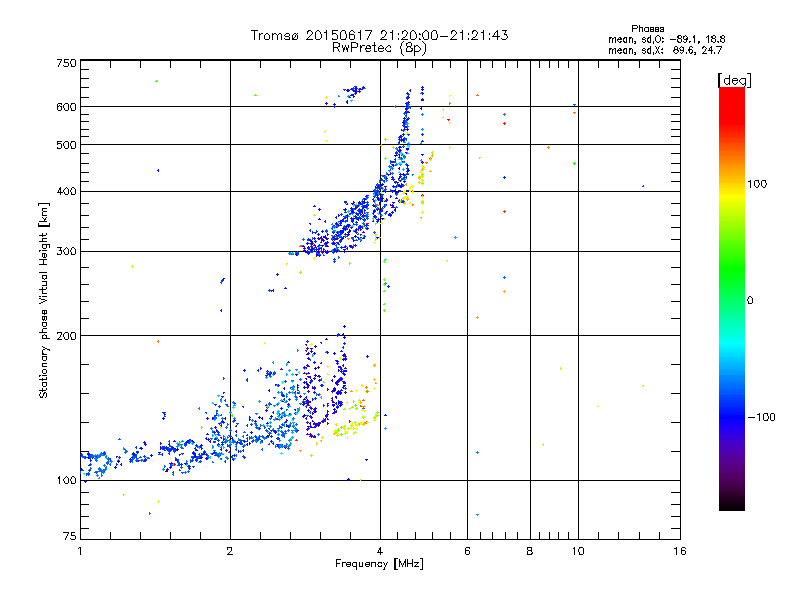Click the 'Stationary phase Virtual Height [km]' axis label
800x600 pixels.
[43, 300]
